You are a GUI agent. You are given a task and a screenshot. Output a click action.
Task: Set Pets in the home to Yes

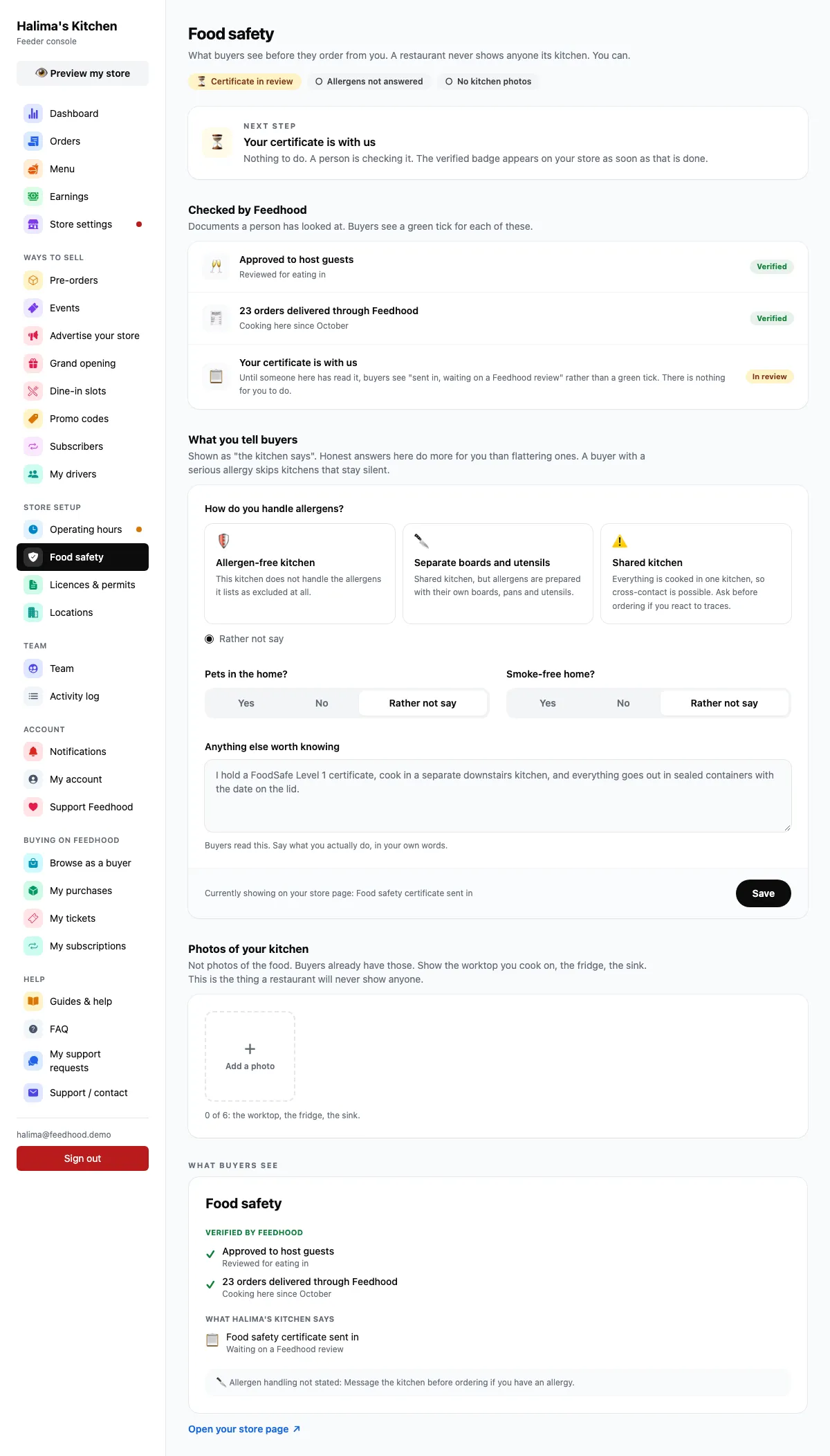(x=246, y=703)
